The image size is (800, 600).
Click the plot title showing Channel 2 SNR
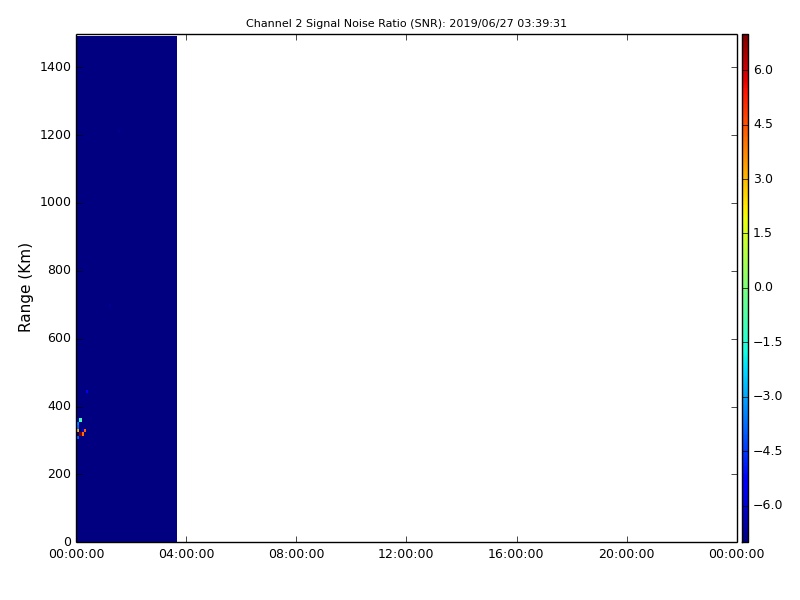406,23
